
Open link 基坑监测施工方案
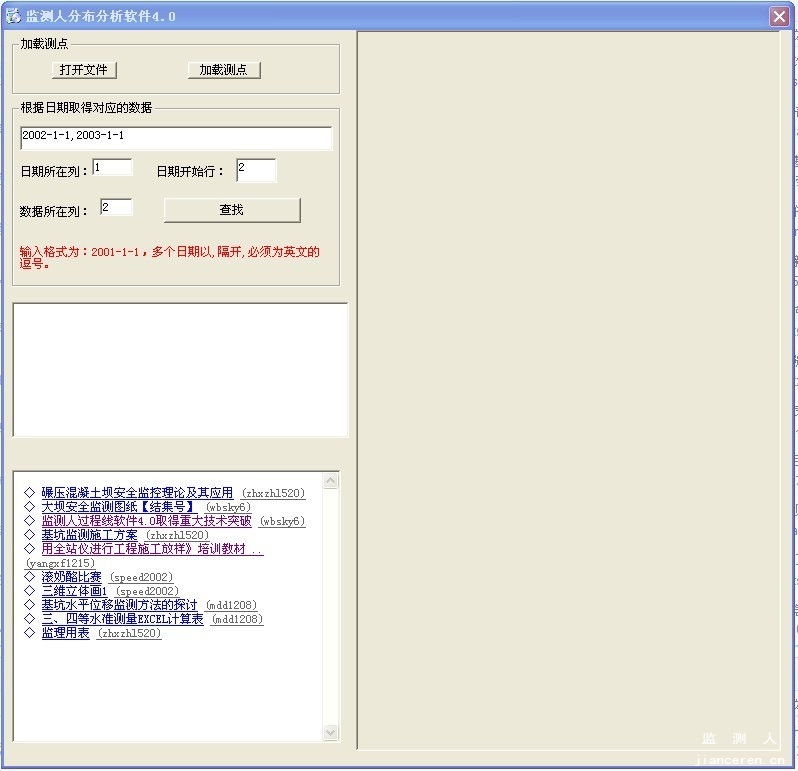90,535
